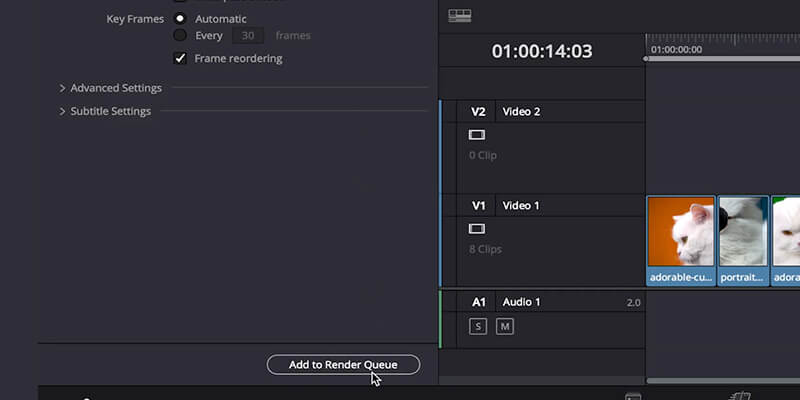Click the timecode display 01:00:14:03
800x400 pixels.
[542, 51]
